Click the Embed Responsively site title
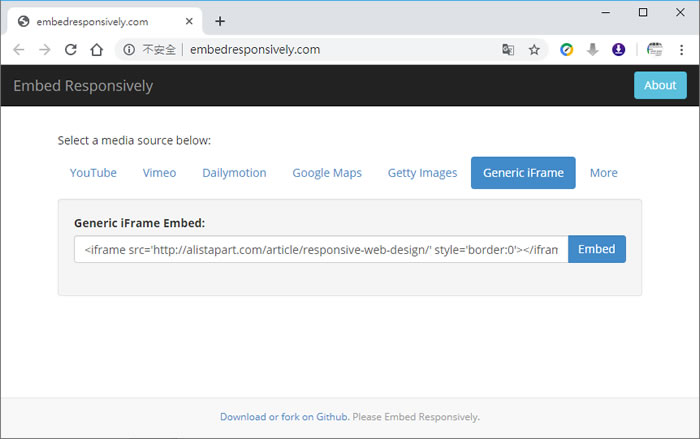 (x=83, y=86)
